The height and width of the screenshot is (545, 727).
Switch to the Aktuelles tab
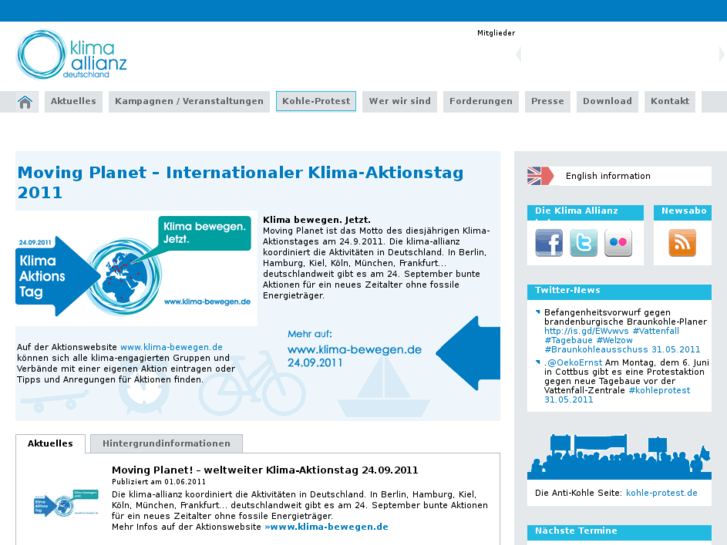50,444
